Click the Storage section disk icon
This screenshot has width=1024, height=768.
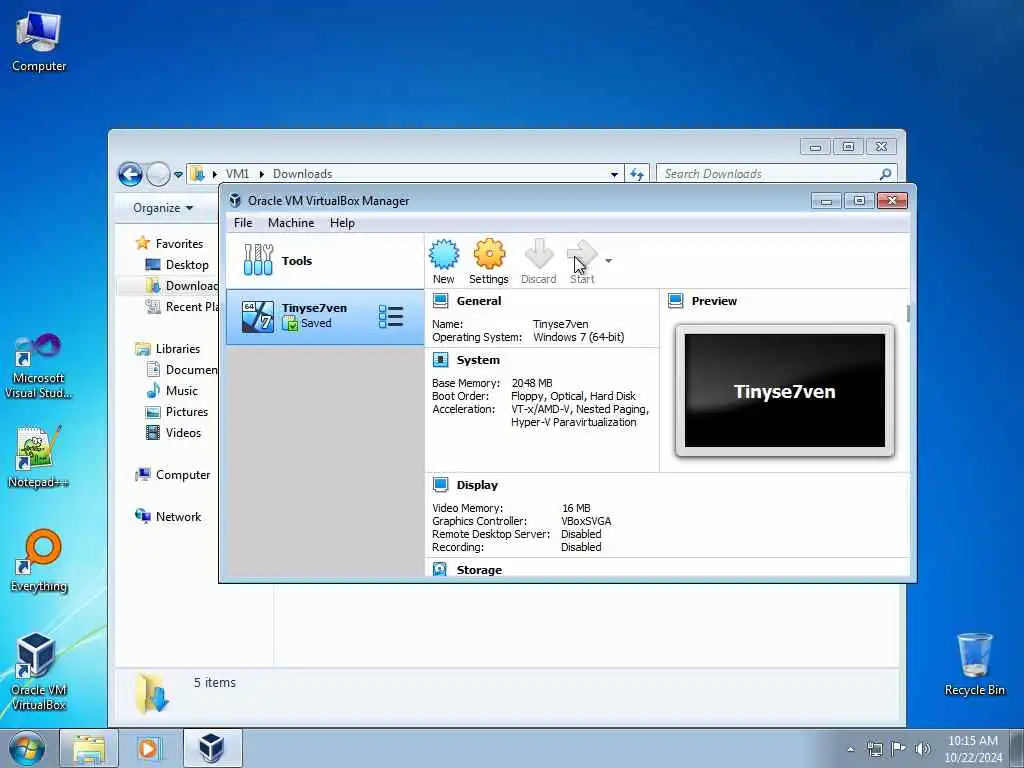pos(440,569)
